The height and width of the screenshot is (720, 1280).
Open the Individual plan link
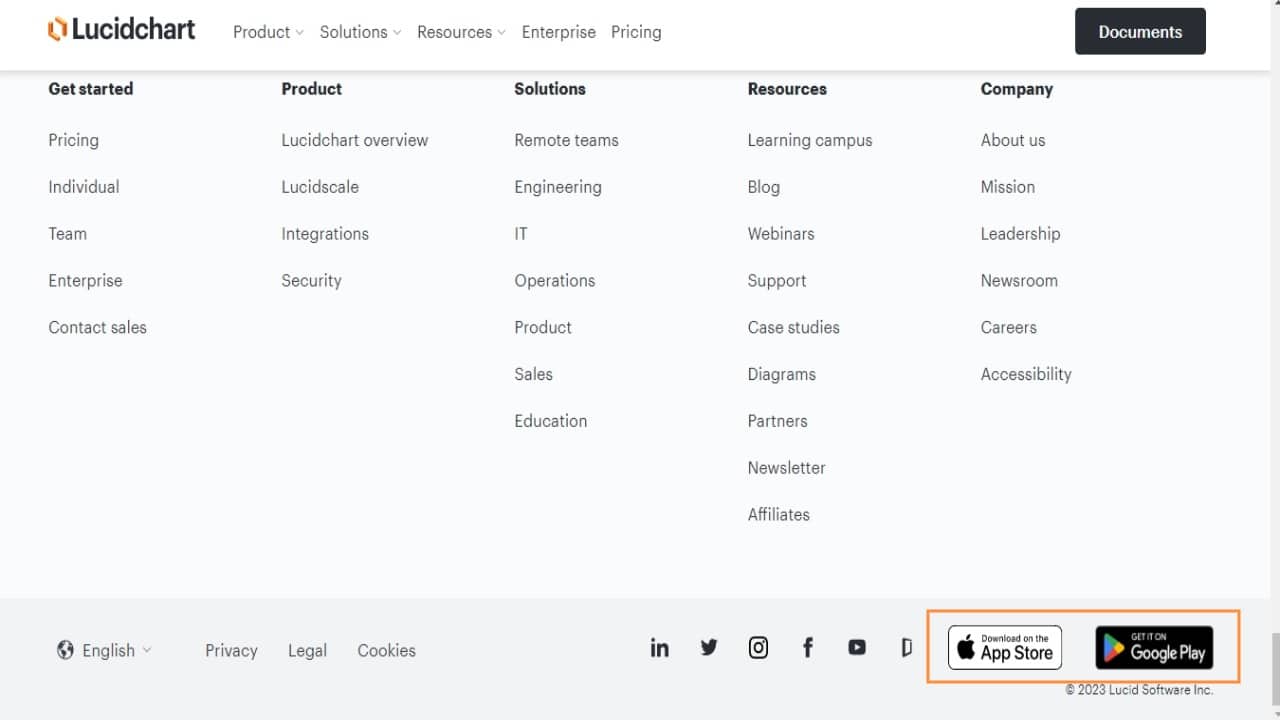point(84,187)
